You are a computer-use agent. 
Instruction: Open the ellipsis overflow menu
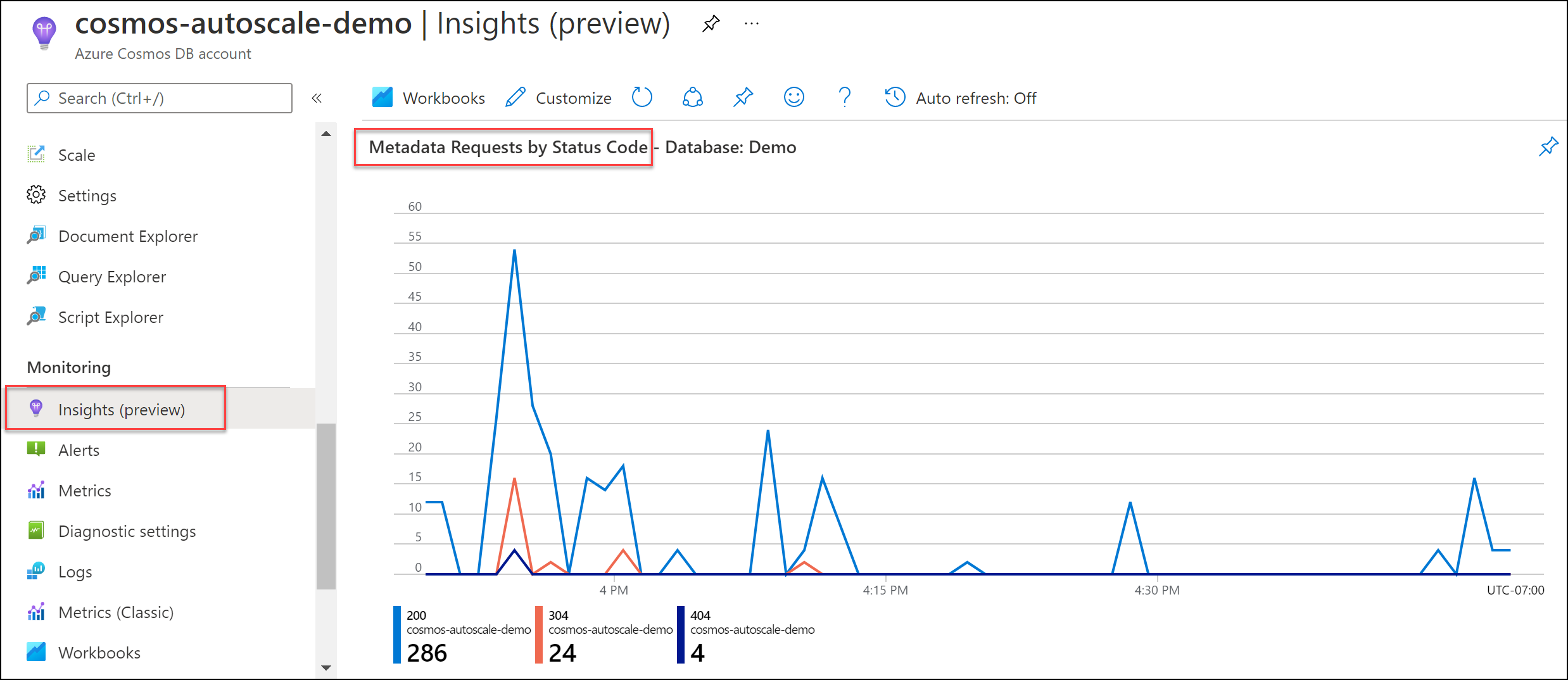pos(751,23)
